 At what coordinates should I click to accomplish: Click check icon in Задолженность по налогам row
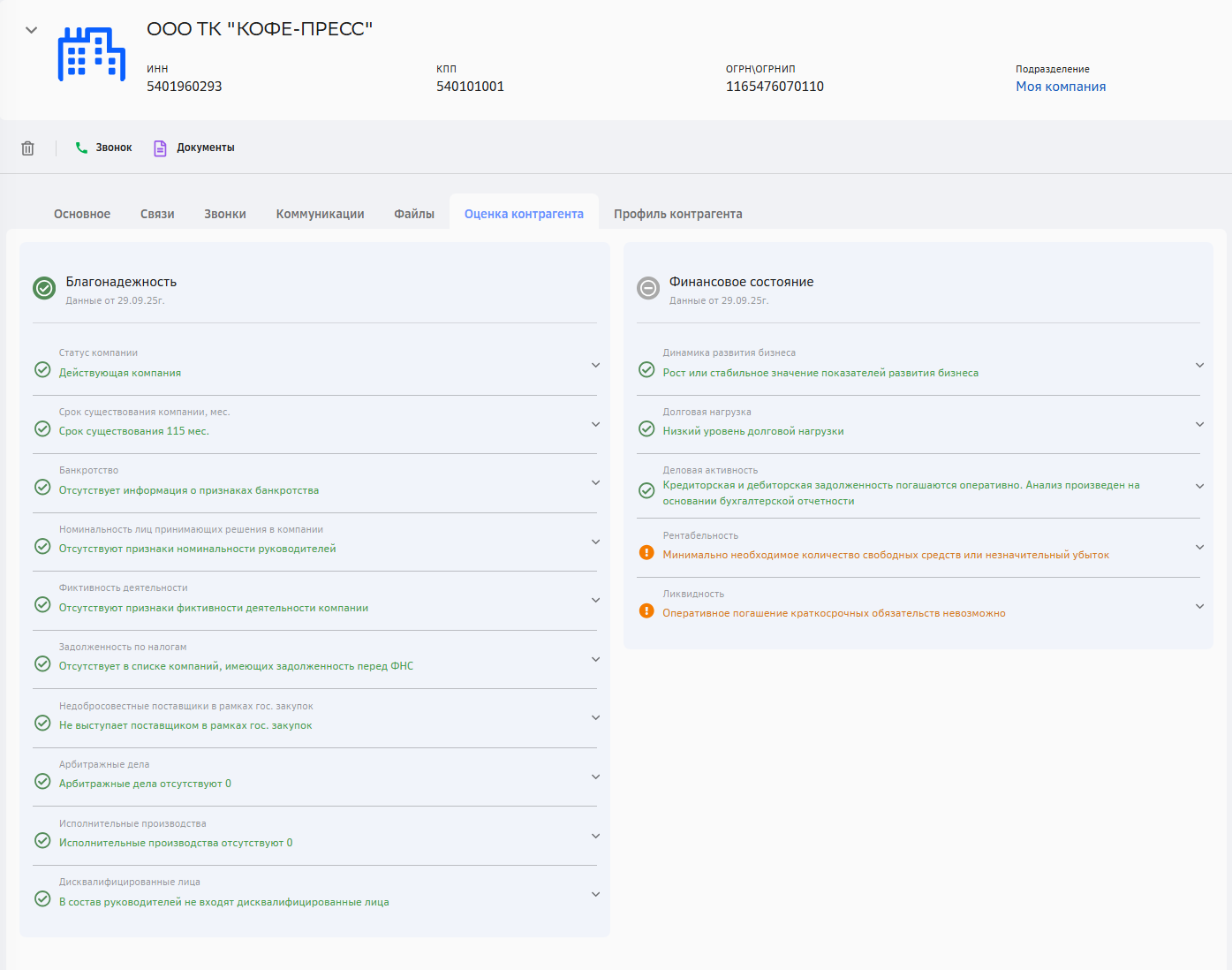42,663
